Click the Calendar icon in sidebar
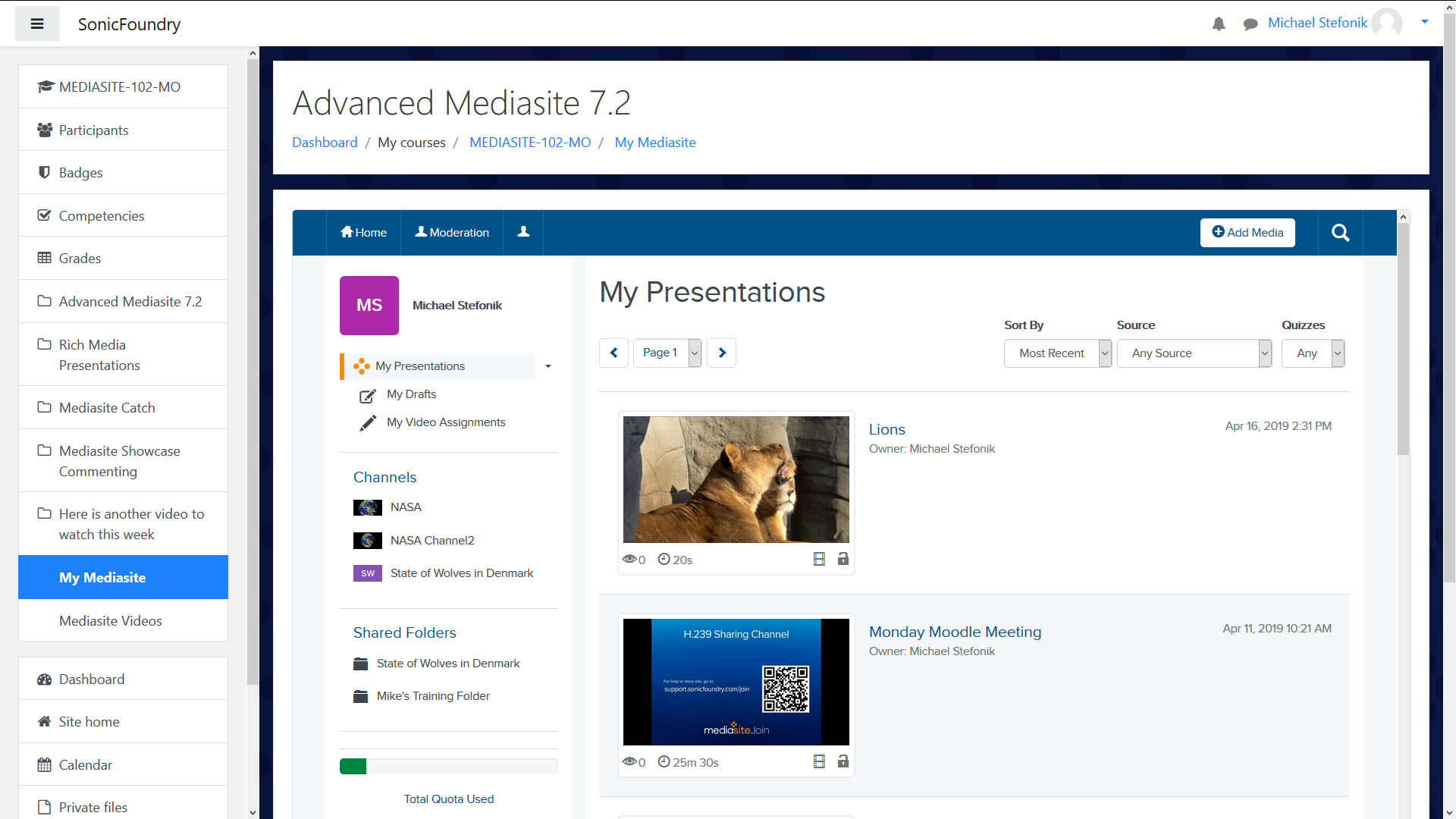Image resolution: width=1456 pixels, height=819 pixels. click(x=44, y=764)
